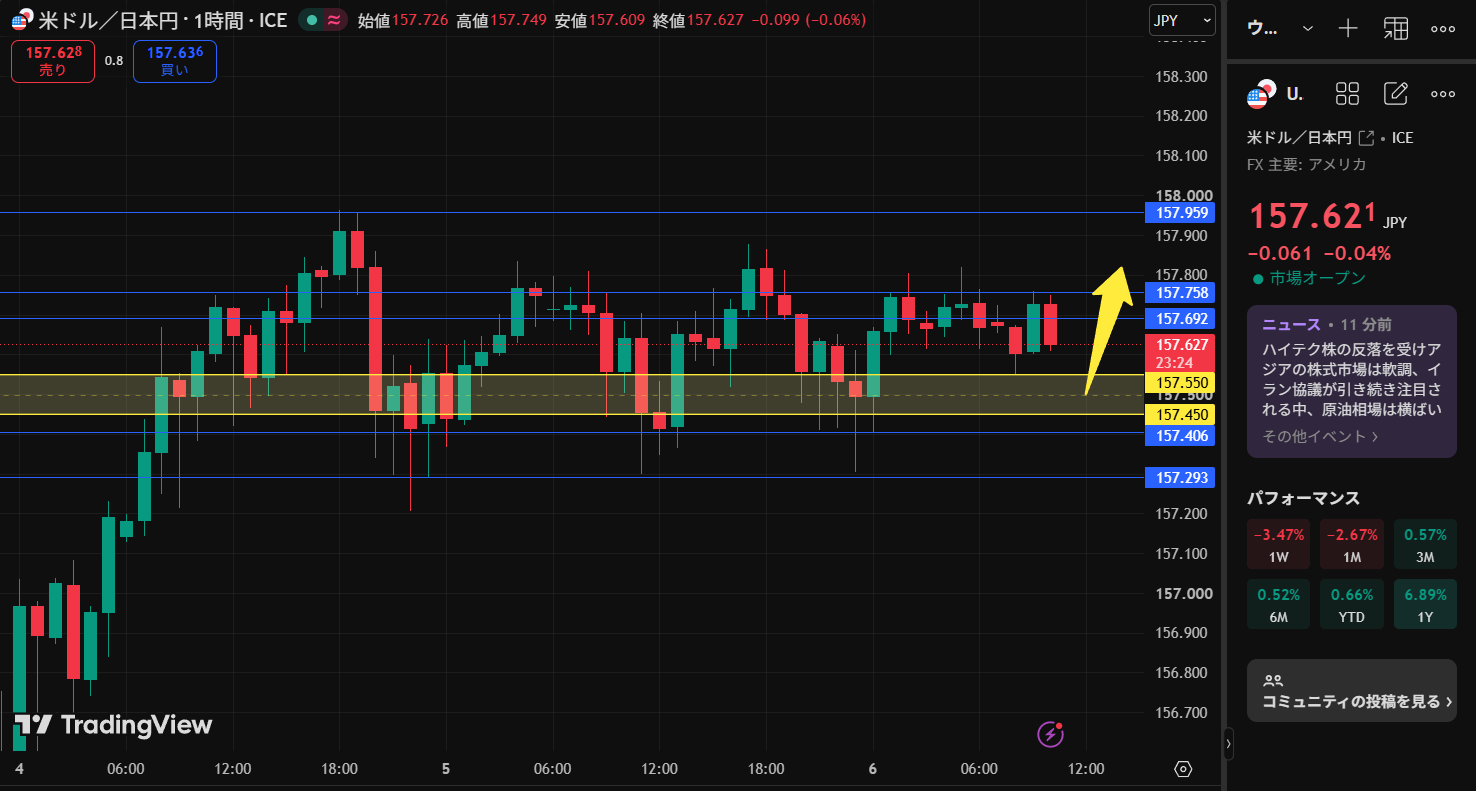Image resolution: width=1476 pixels, height=791 pixels.
Task: Select the 157.758 price line label
Action: [x=1182, y=293]
